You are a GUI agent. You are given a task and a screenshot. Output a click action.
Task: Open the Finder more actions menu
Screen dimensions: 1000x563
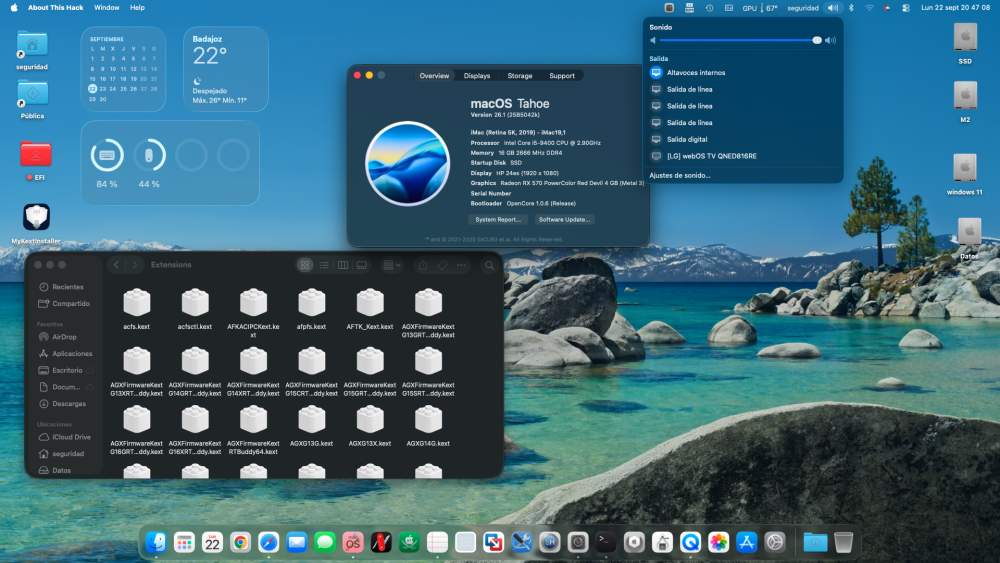[x=461, y=265]
